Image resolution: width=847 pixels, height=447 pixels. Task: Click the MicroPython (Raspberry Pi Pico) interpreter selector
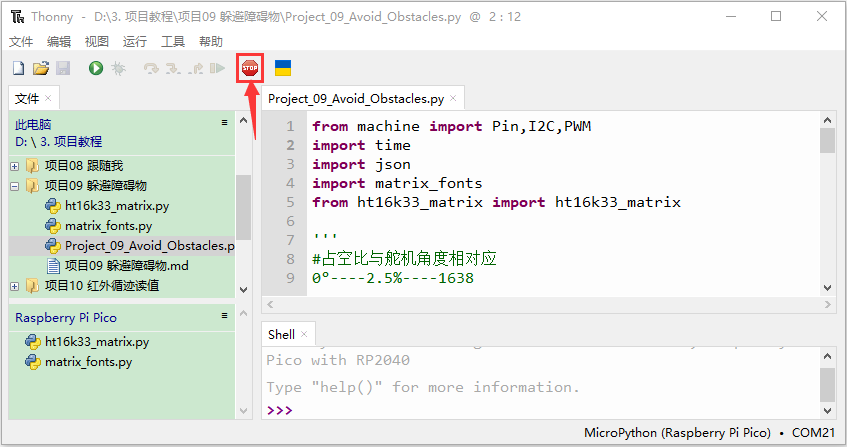point(677,433)
